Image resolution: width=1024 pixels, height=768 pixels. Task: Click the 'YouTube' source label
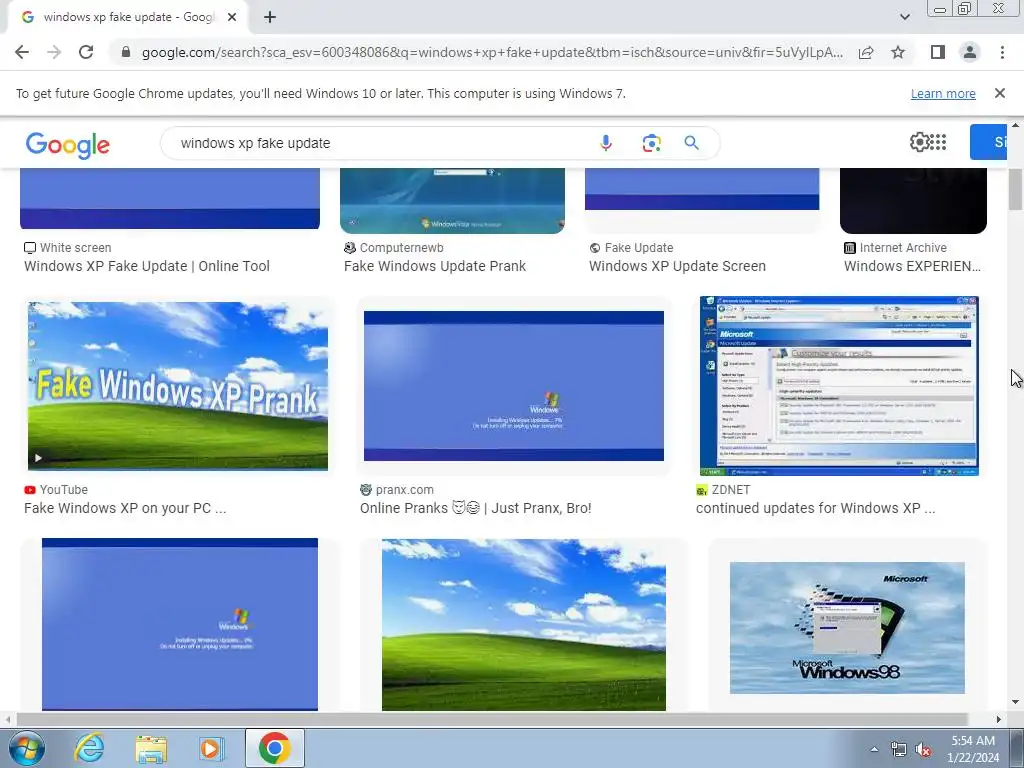[63, 489]
